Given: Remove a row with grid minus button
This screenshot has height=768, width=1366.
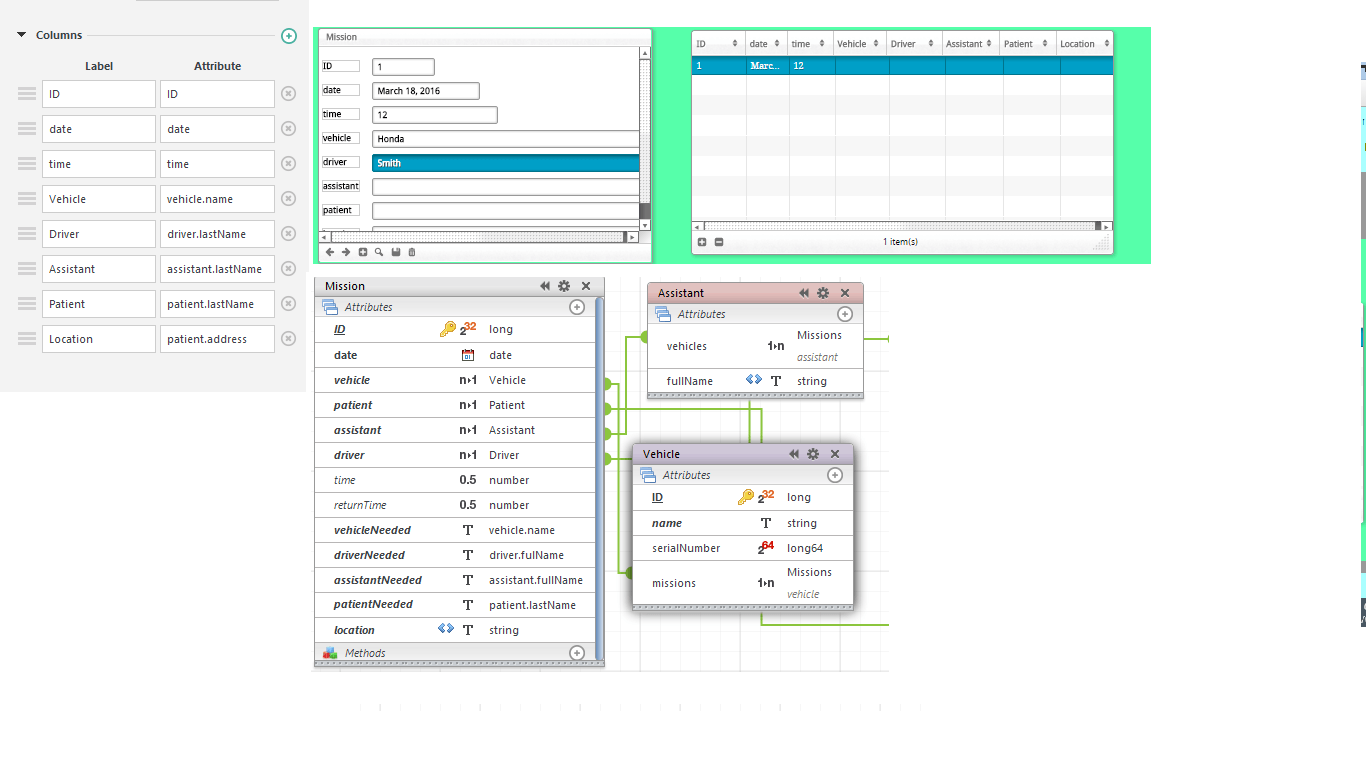Looking at the screenshot, I should [719, 242].
